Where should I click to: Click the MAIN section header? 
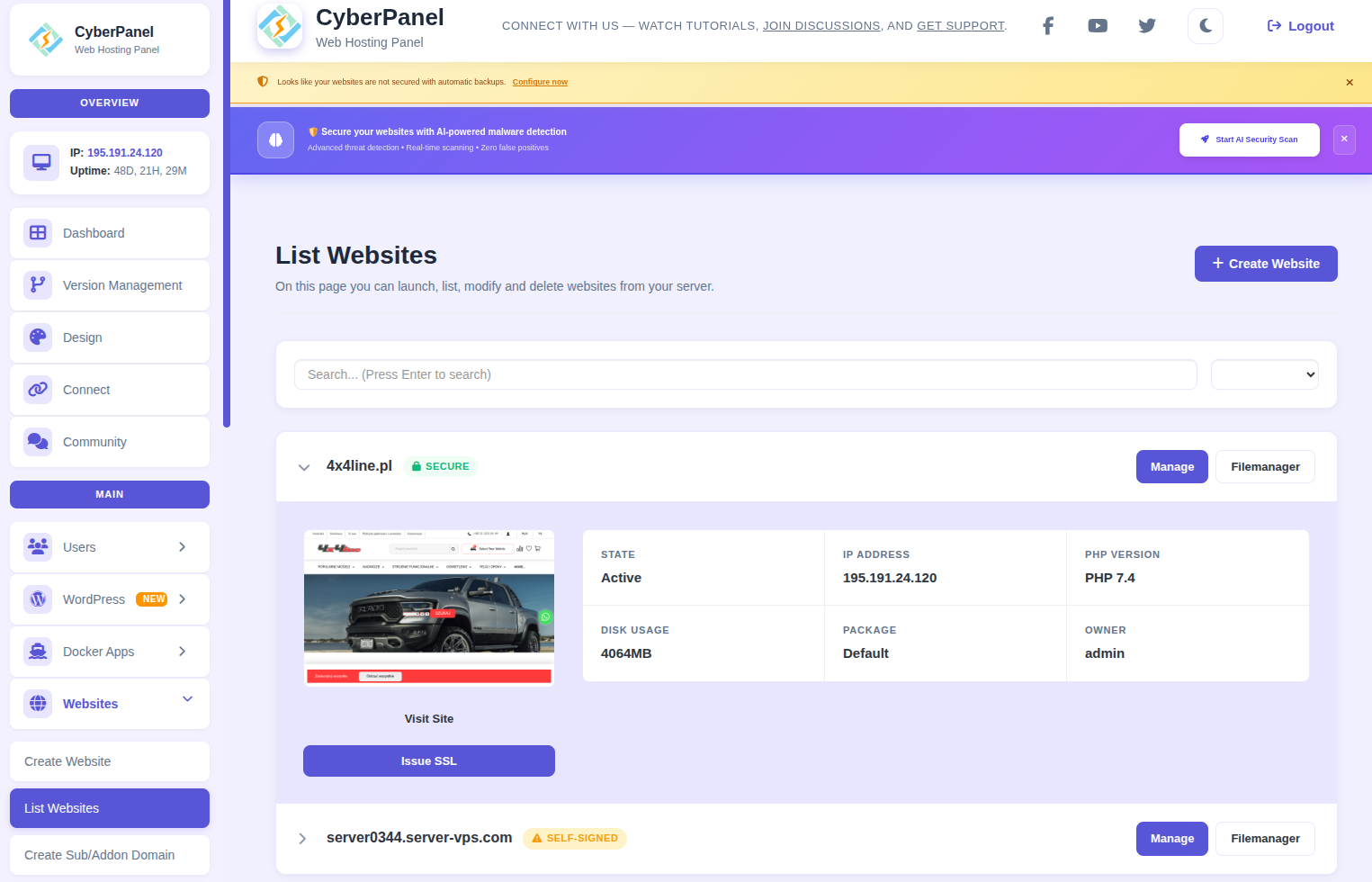coord(110,495)
